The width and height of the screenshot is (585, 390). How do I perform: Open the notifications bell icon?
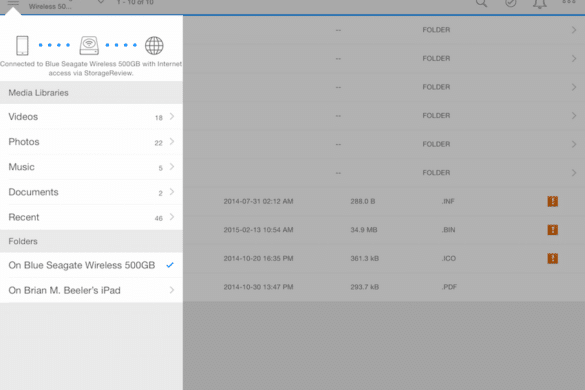(539, 4)
